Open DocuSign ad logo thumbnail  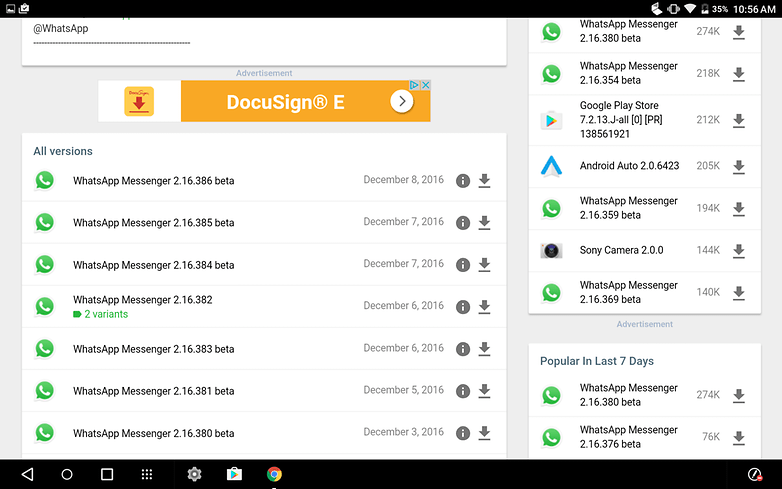pyautogui.click(x=139, y=101)
